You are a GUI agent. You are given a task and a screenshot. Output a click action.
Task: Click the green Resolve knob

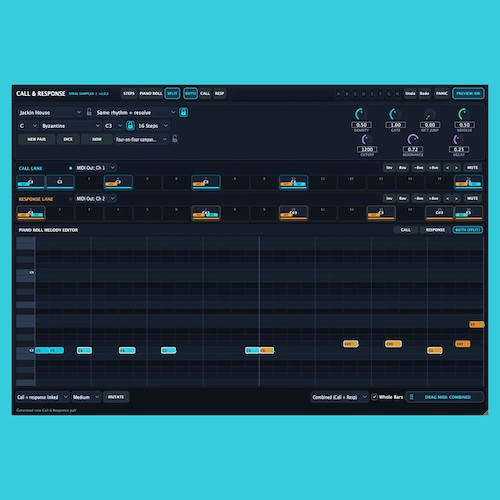(x=464, y=114)
